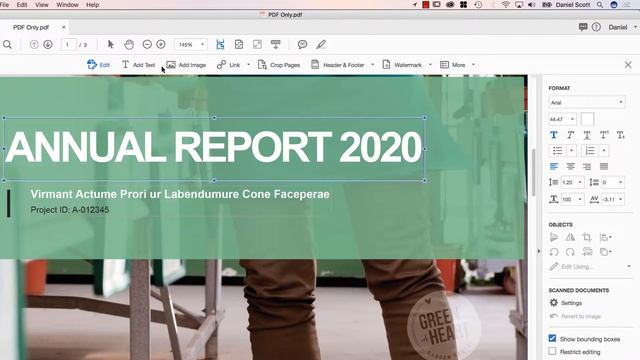Open scanned documents Settings gear
Image resolution: width=640 pixels, height=360 pixels.
pos(553,303)
